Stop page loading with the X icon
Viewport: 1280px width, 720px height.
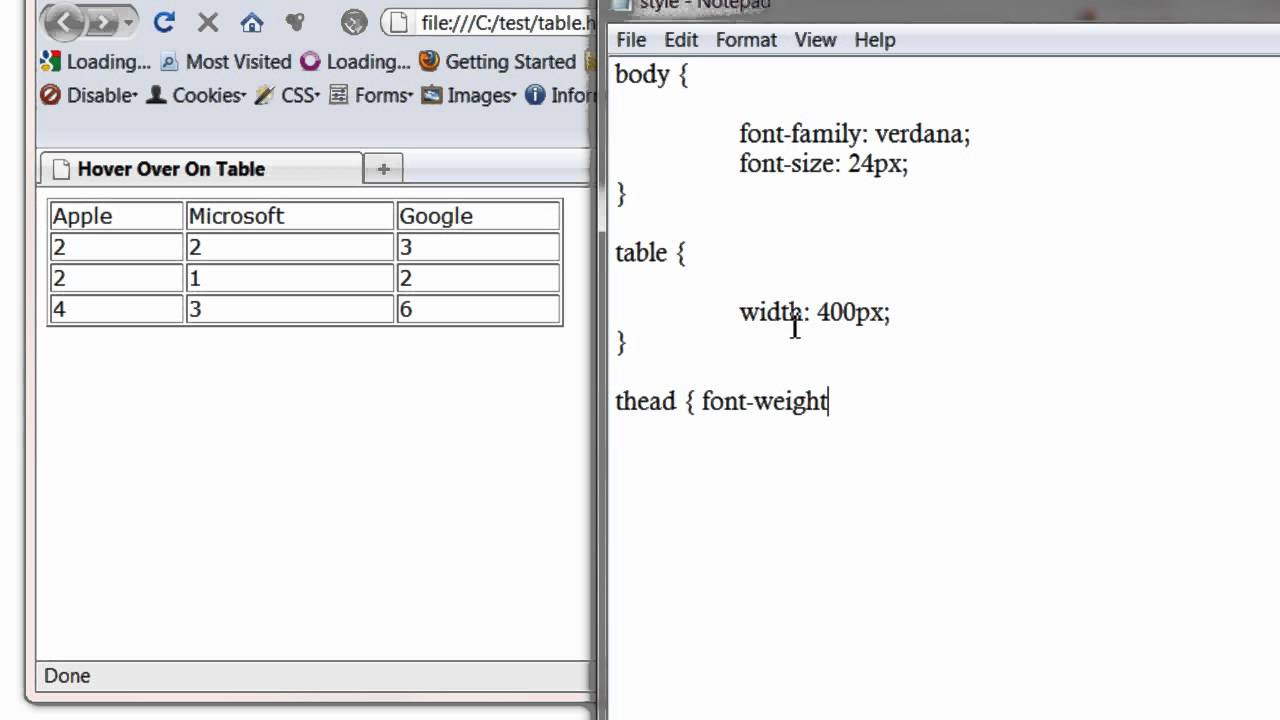(x=208, y=22)
